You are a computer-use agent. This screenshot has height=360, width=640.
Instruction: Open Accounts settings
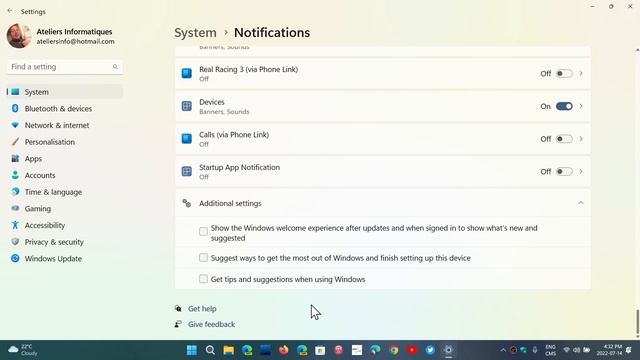(x=40, y=176)
